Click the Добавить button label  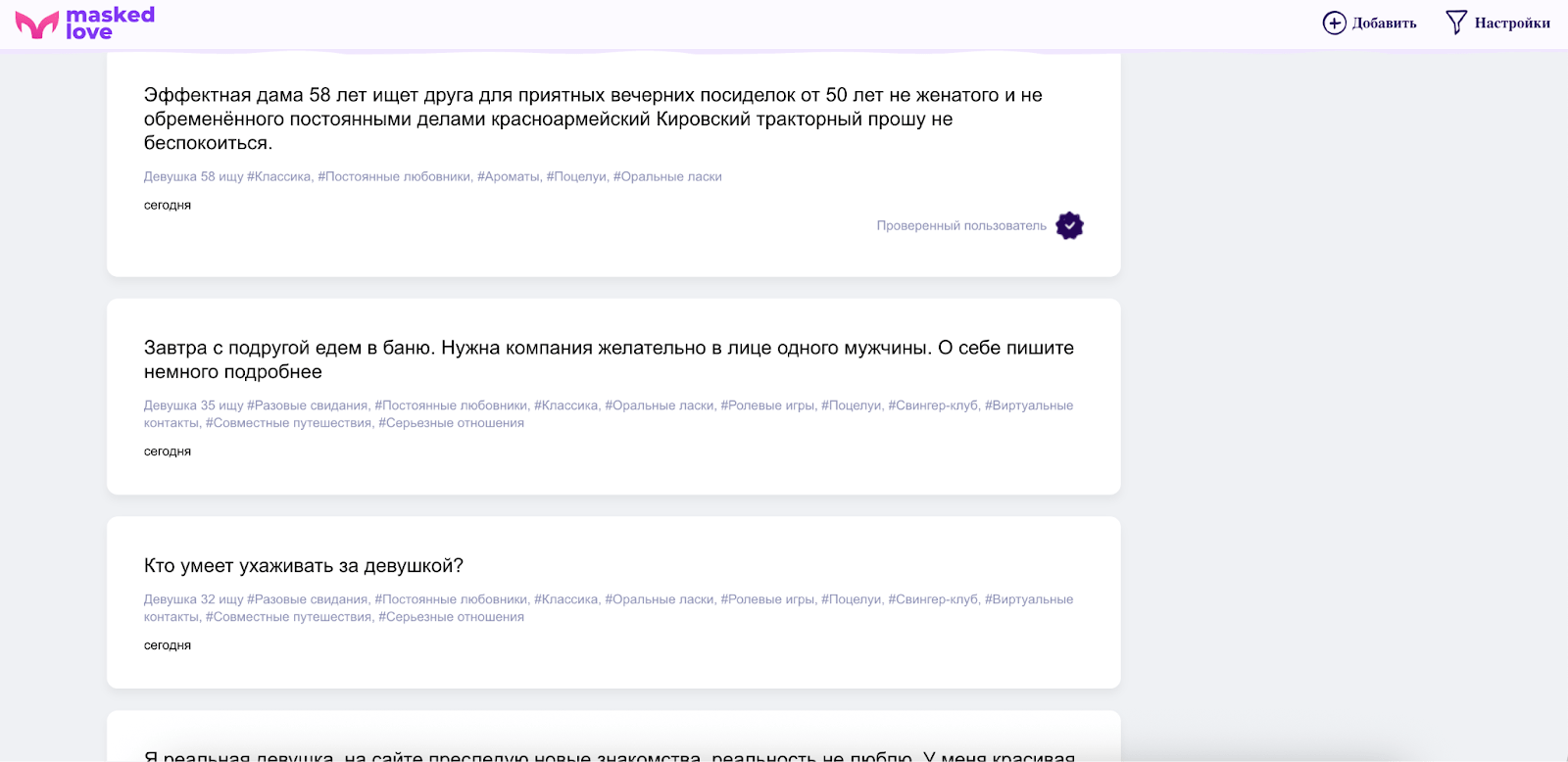(x=1384, y=24)
